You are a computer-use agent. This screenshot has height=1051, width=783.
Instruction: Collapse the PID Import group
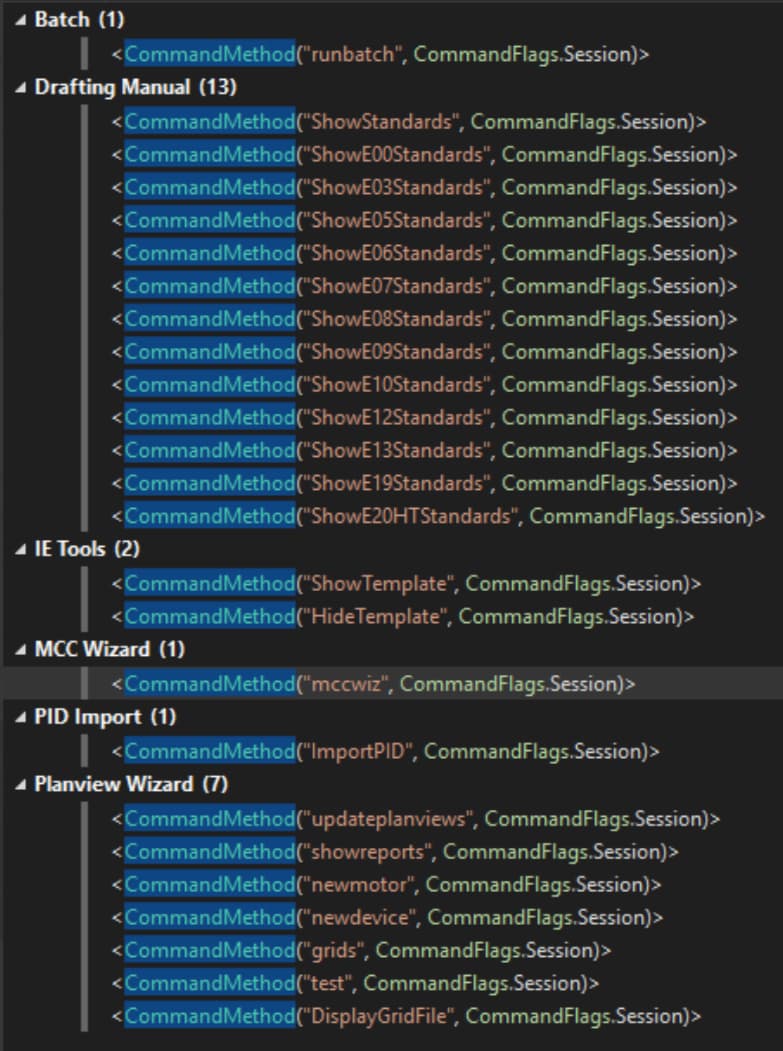click(22, 717)
